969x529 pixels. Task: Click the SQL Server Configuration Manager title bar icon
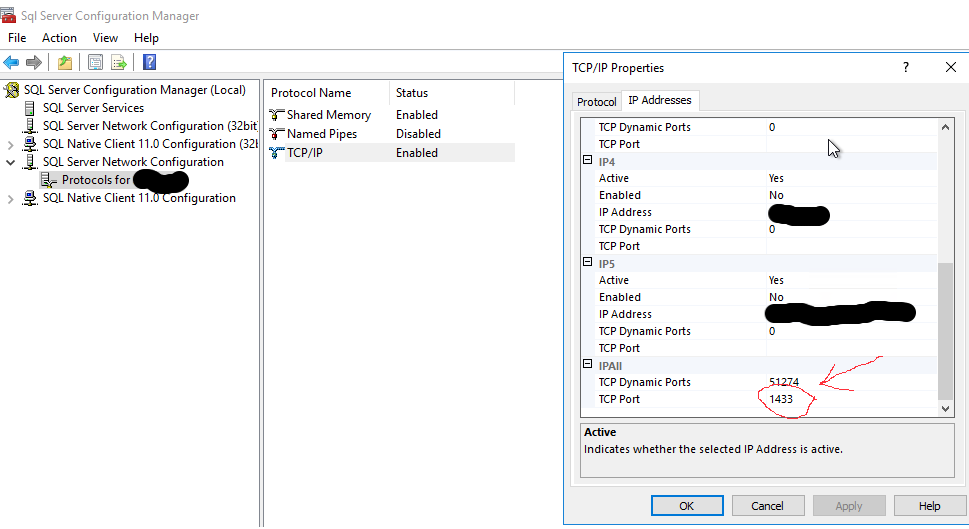pyautogui.click(x=8, y=15)
